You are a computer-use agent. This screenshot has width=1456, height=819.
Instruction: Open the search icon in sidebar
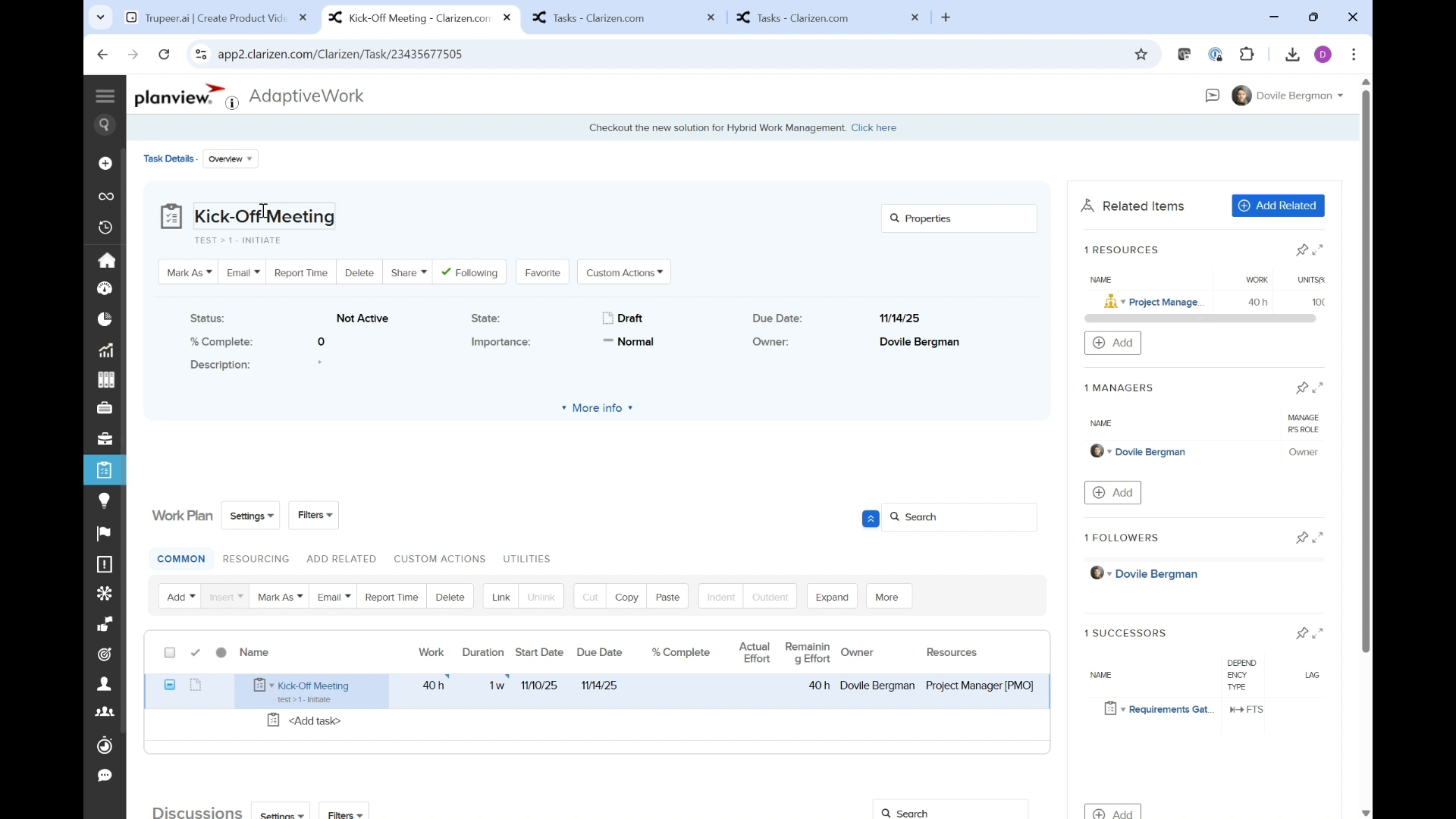click(x=105, y=124)
